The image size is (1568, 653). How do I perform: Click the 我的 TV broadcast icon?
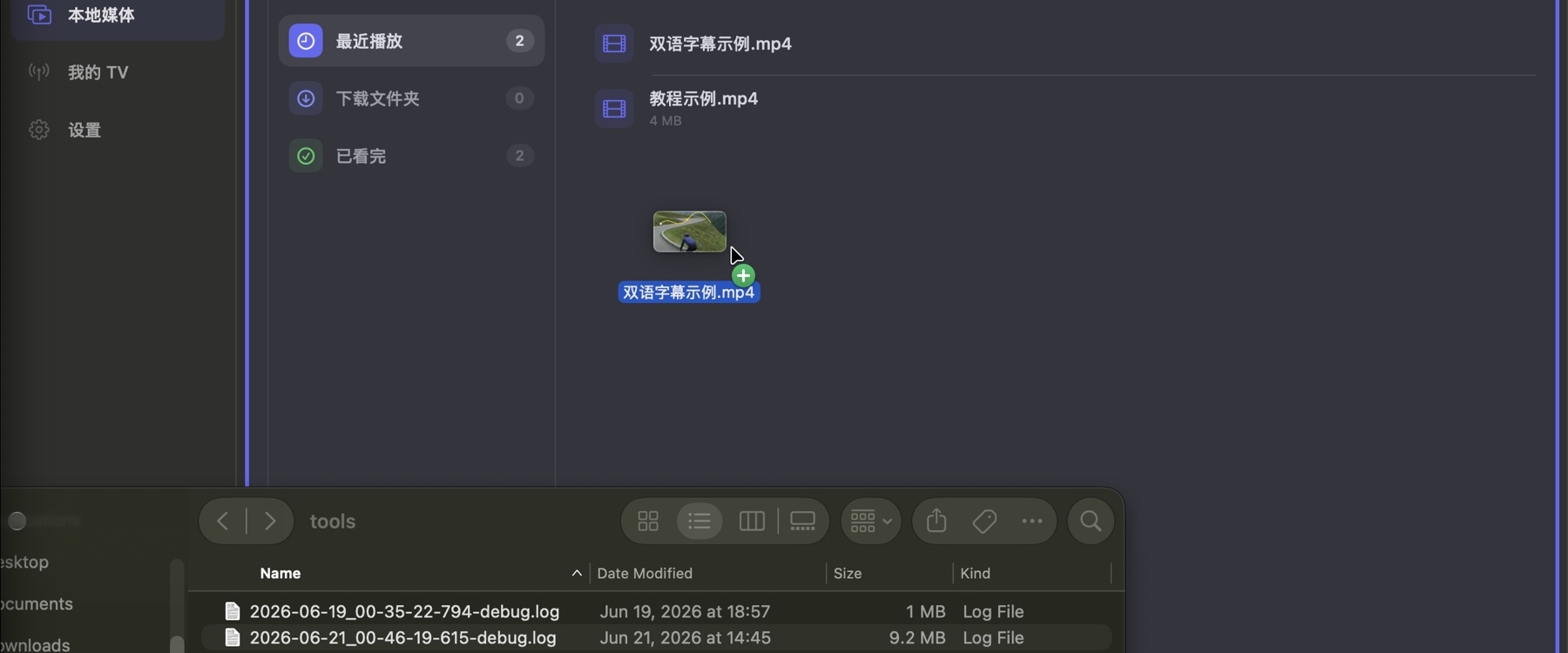click(39, 71)
